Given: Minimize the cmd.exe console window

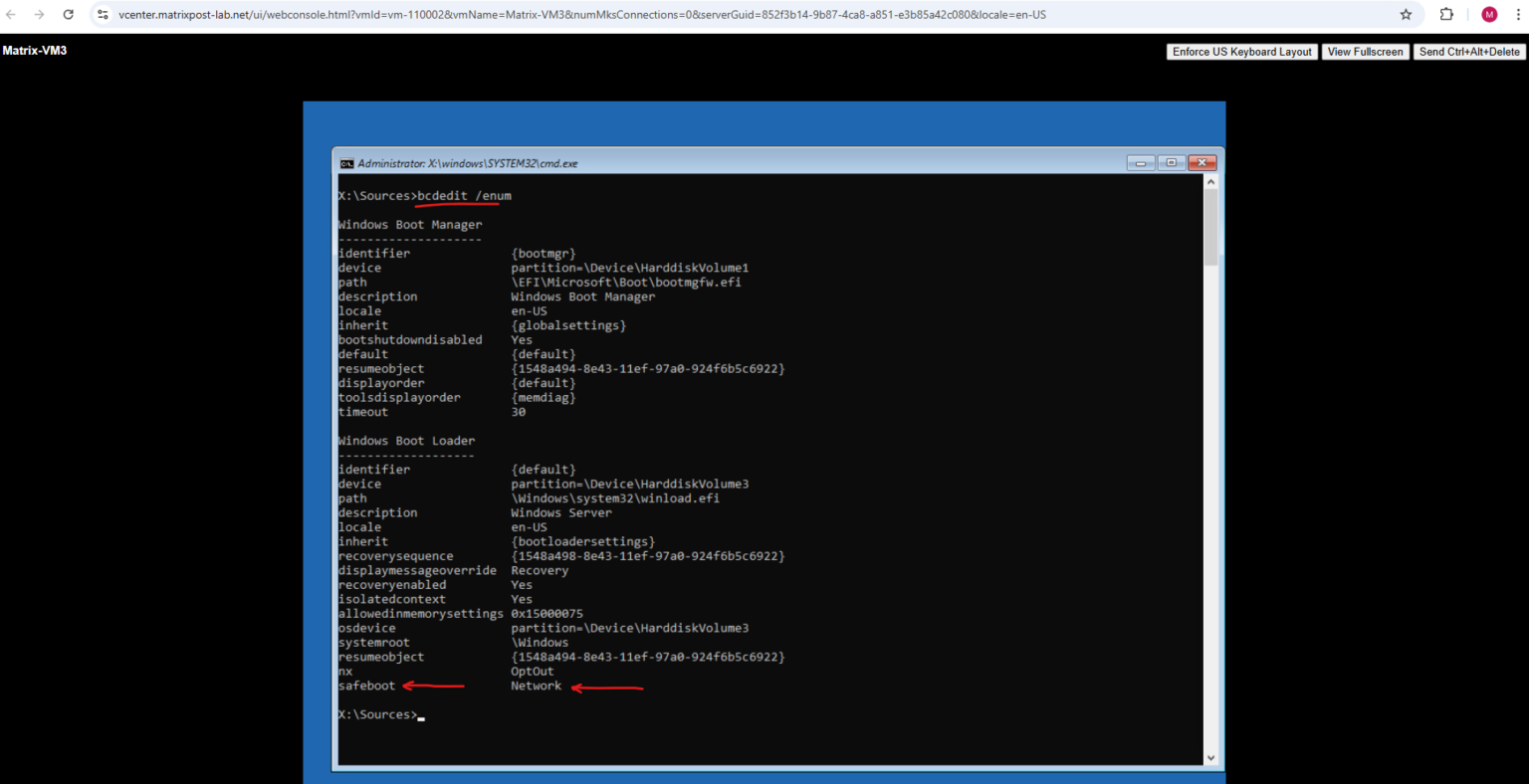Looking at the screenshot, I should pos(1139,162).
